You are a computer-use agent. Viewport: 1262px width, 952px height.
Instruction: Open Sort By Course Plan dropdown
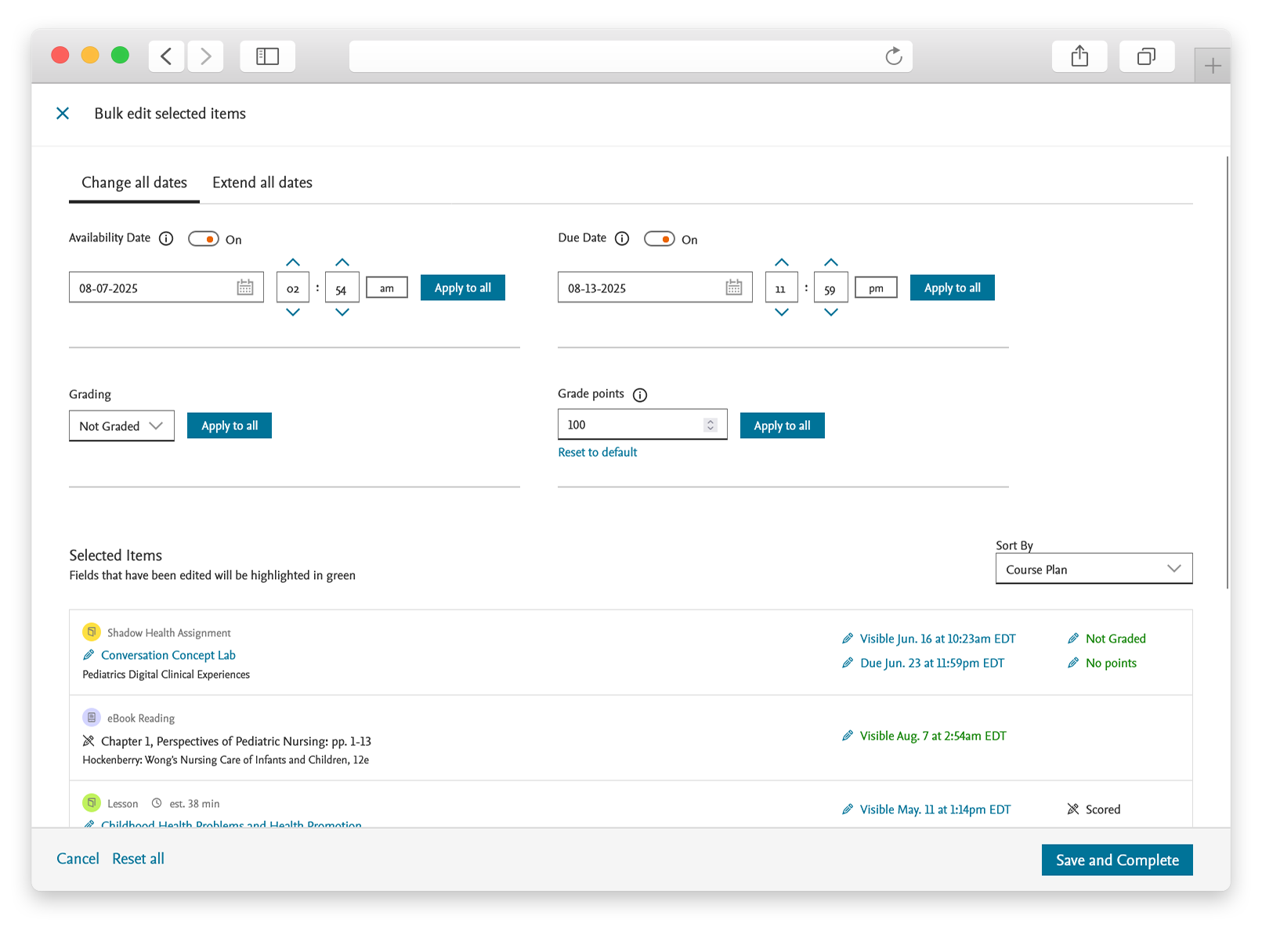1094,569
